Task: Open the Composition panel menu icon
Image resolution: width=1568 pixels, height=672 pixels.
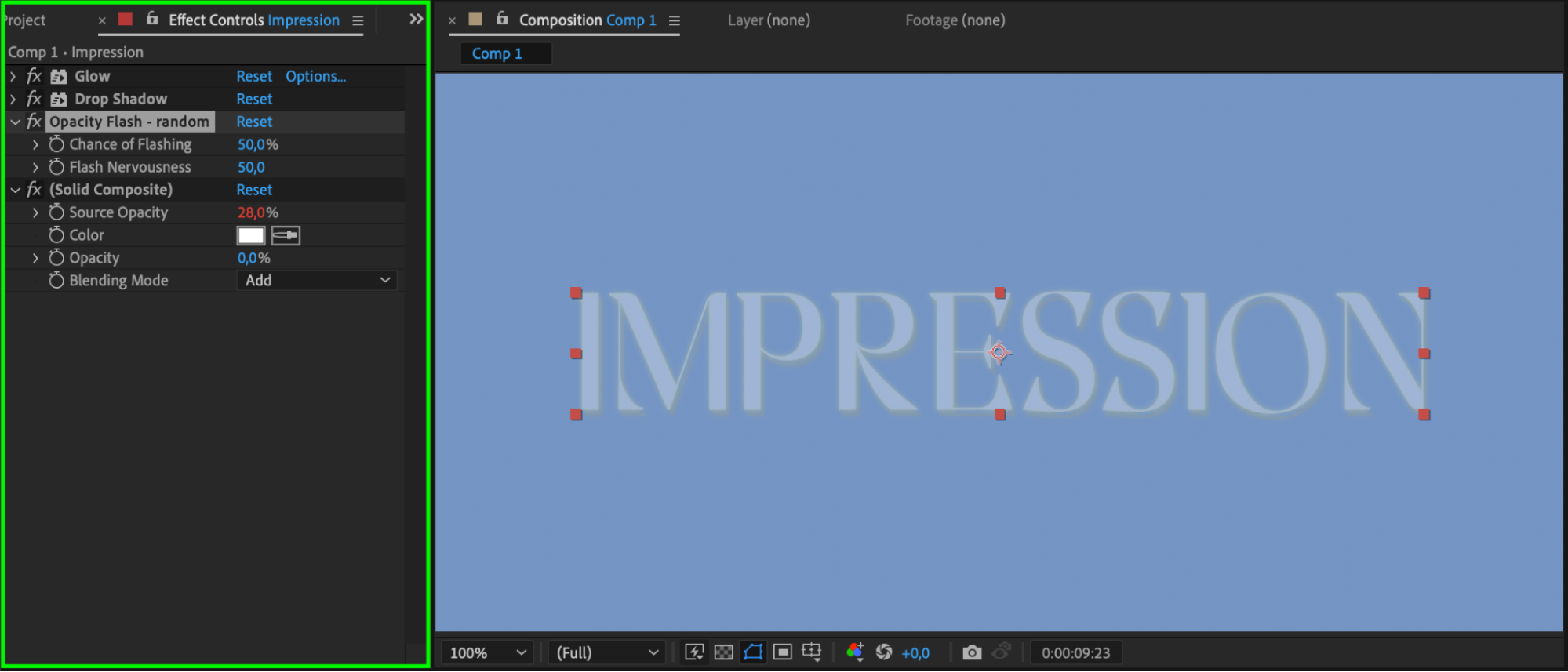Action: point(675,21)
